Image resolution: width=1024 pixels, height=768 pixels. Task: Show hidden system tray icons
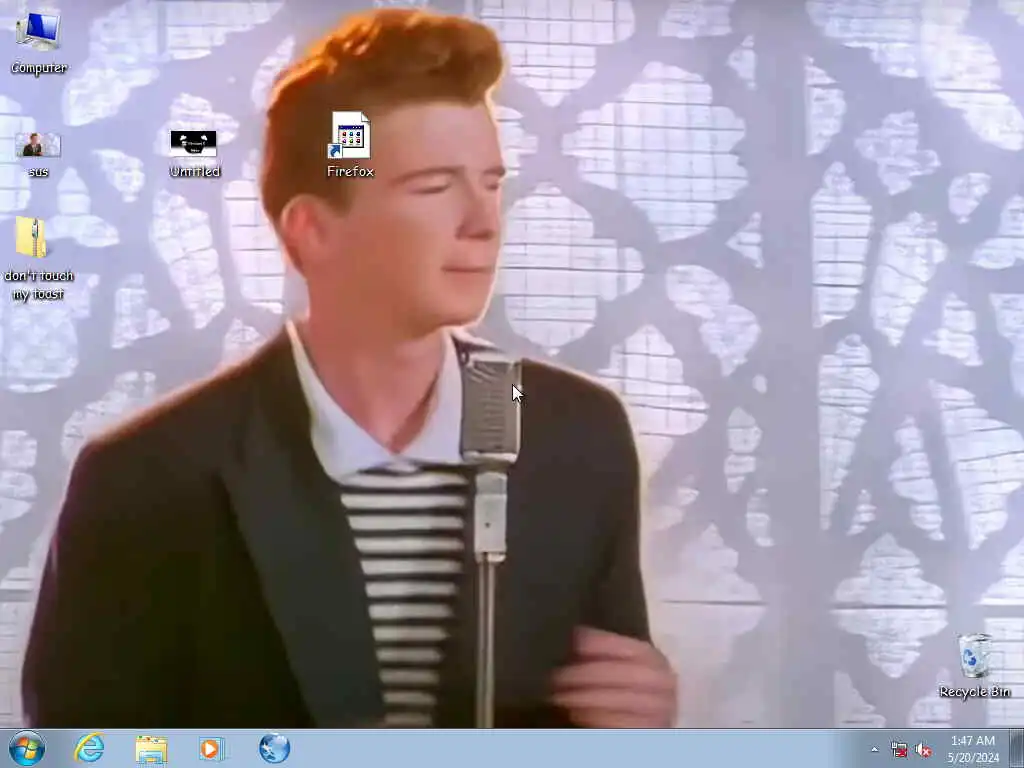click(874, 749)
